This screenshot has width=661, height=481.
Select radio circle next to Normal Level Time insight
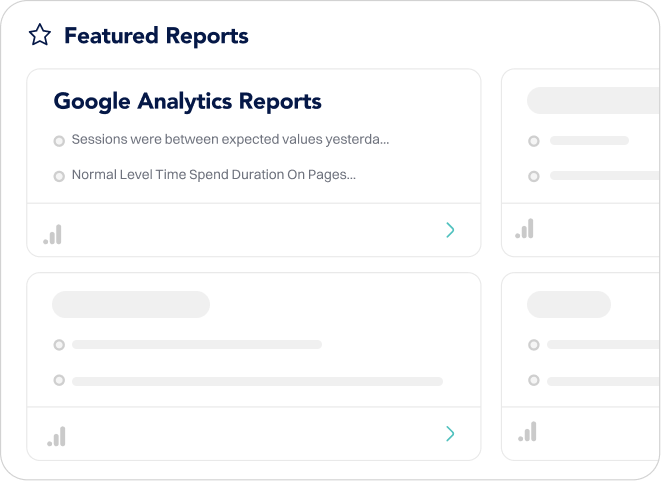tap(59, 176)
